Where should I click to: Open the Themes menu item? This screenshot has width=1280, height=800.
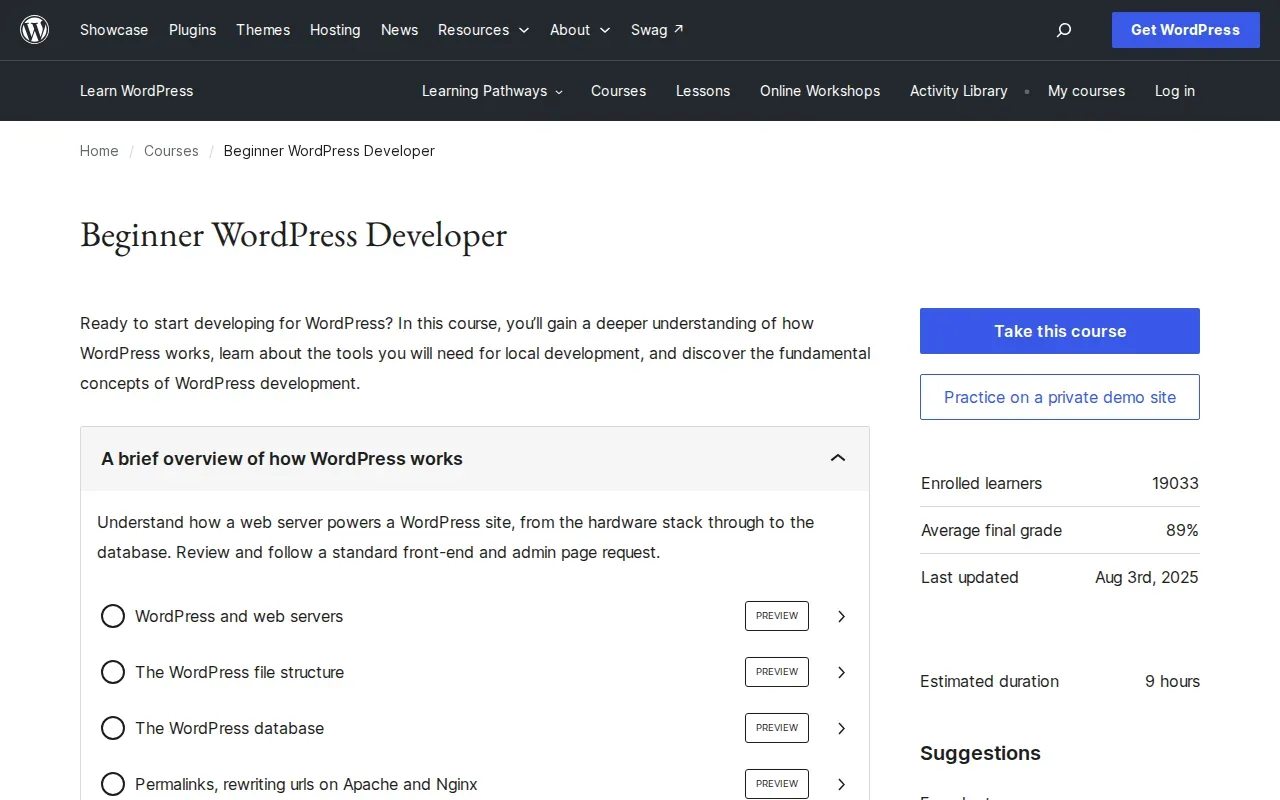(x=263, y=30)
